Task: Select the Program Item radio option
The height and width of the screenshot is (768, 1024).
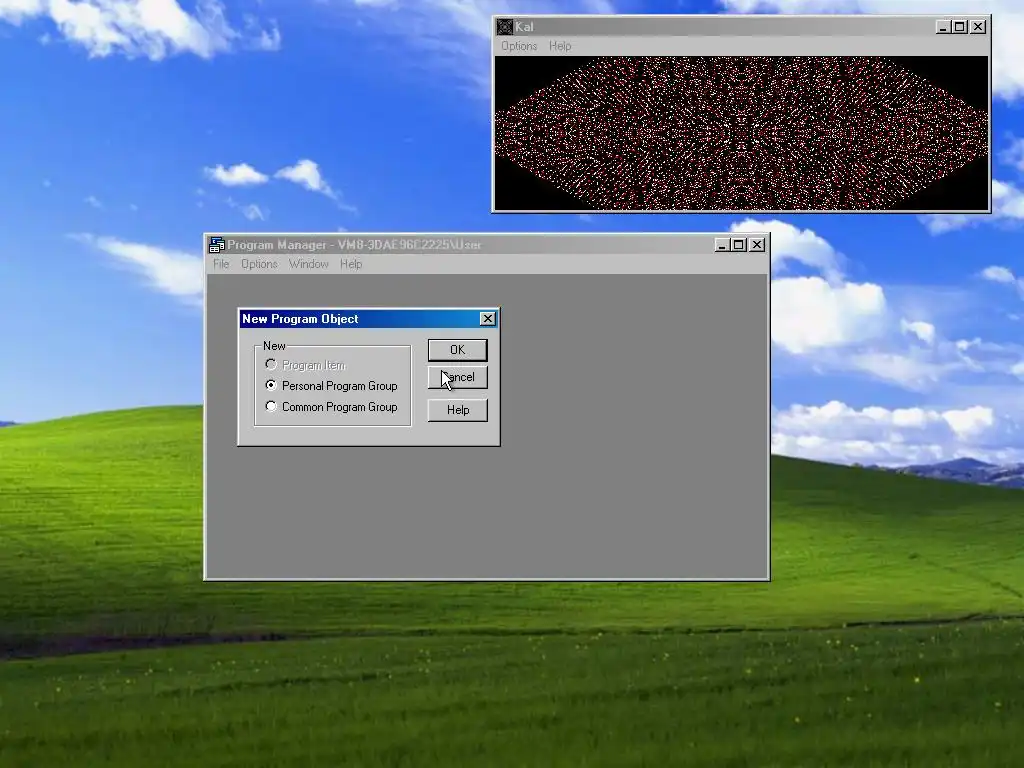Action: (x=306, y=365)
